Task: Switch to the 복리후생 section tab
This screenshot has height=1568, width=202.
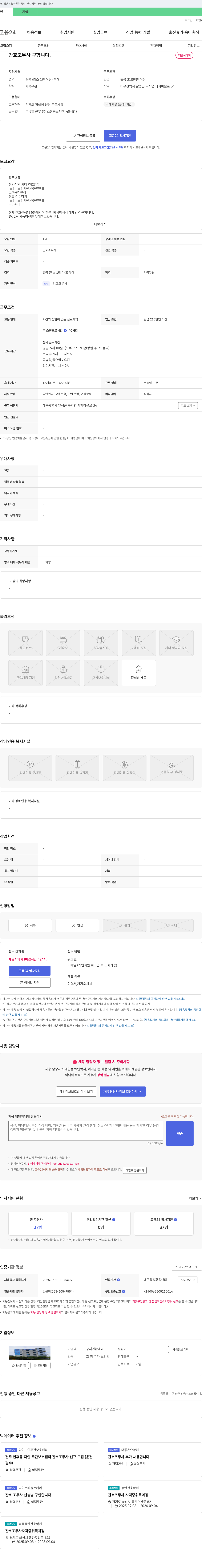Action: pyautogui.click(x=119, y=46)
